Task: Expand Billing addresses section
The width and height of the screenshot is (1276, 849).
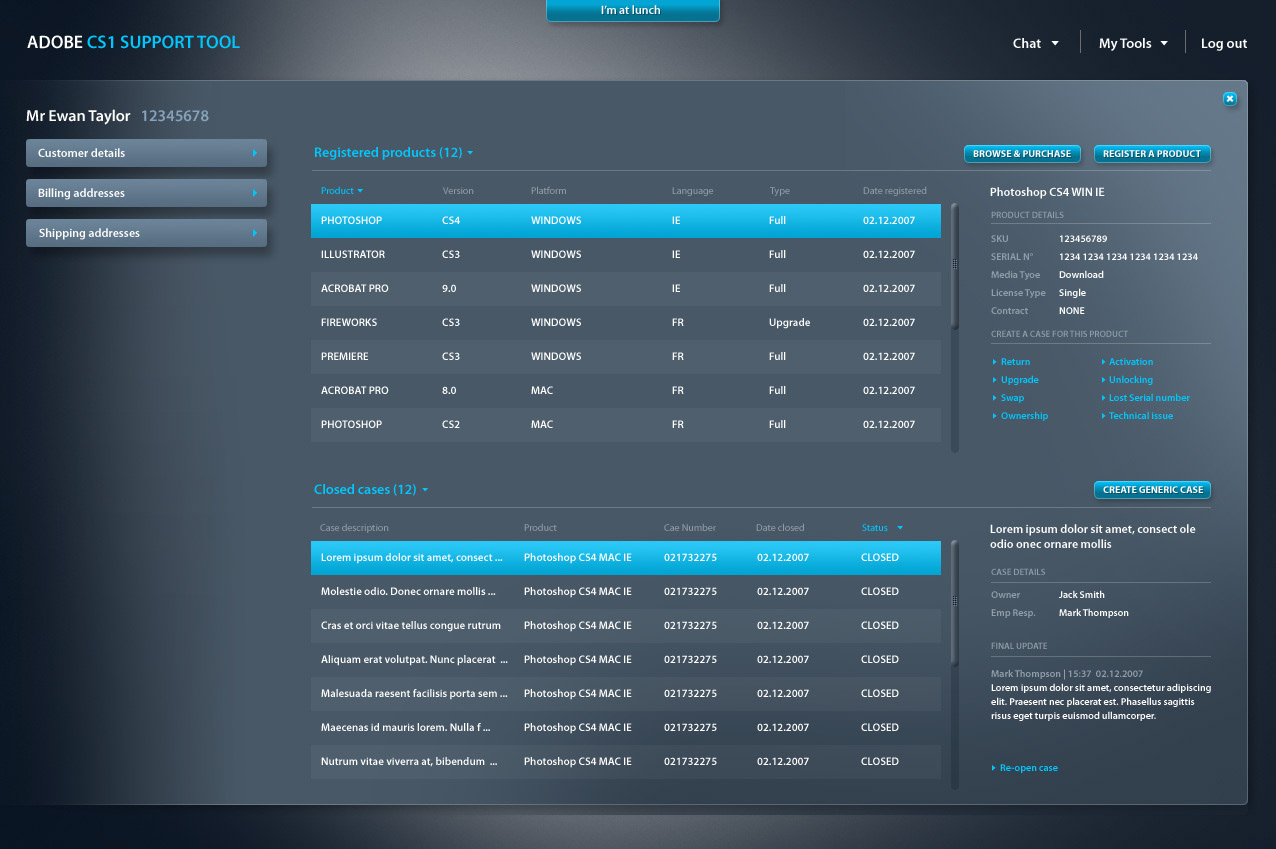Action: point(146,193)
